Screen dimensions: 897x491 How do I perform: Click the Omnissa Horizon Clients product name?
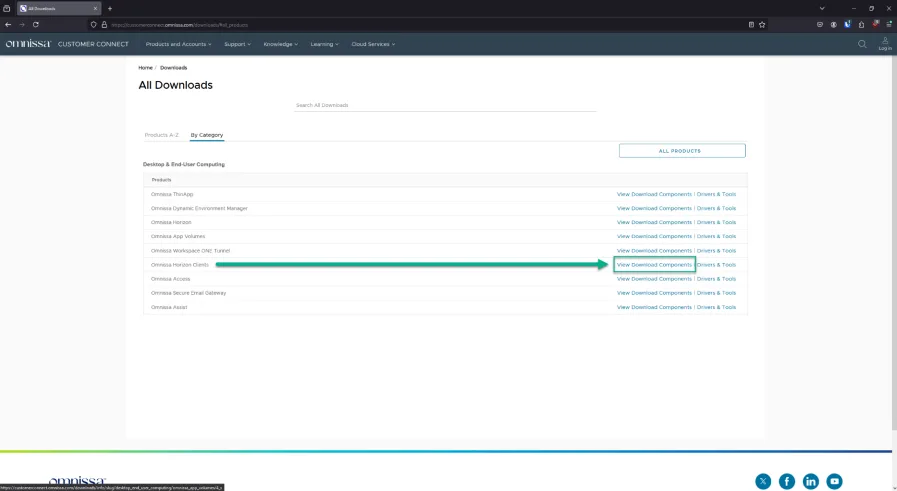coord(180,265)
